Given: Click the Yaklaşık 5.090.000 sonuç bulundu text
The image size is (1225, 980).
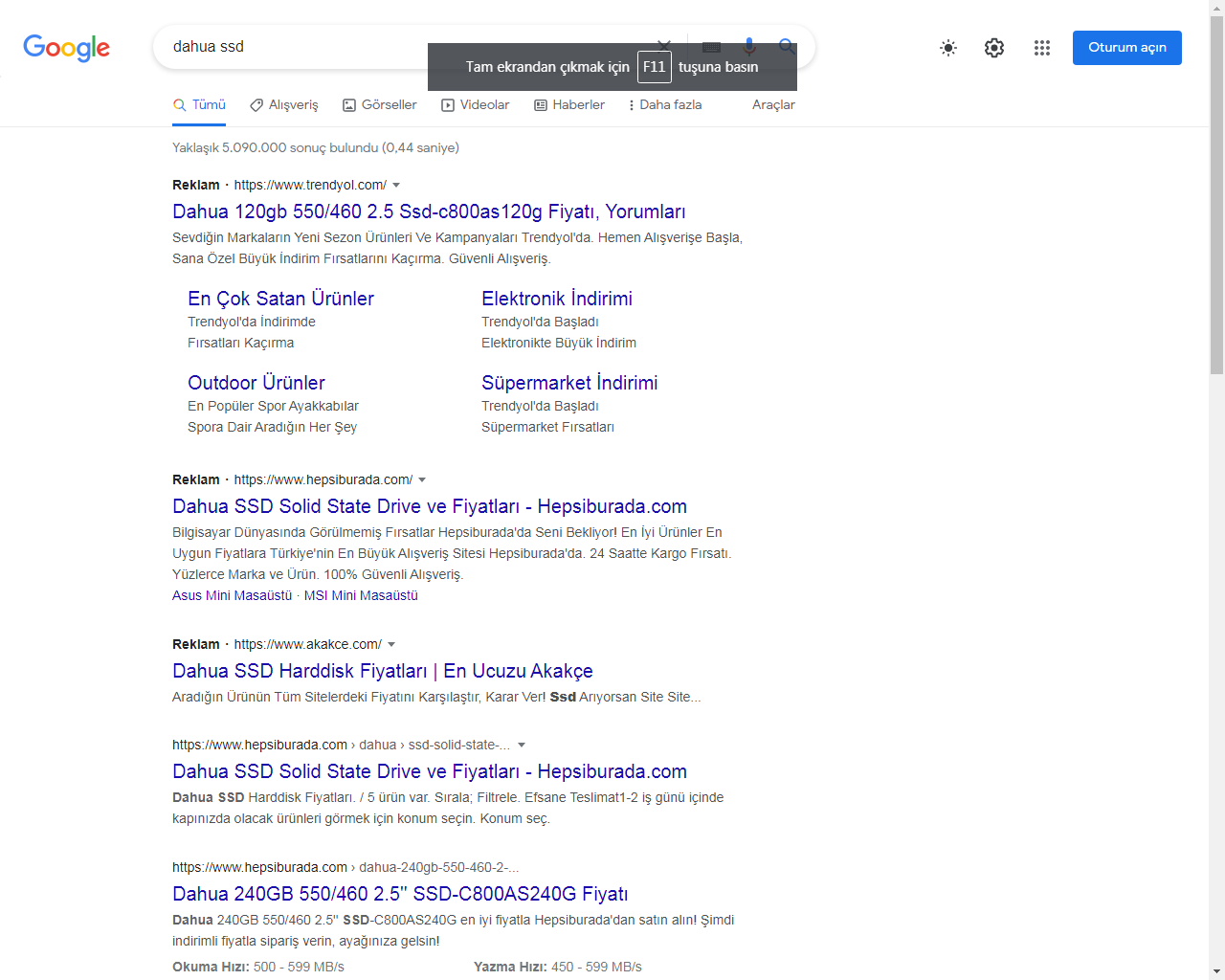Looking at the screenshot, I should coord(316,147).
